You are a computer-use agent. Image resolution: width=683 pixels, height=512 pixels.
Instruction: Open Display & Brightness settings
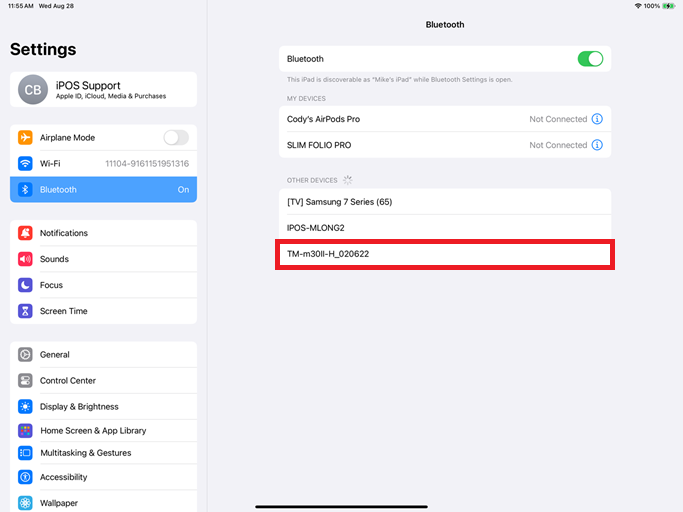tap(103, 407)
